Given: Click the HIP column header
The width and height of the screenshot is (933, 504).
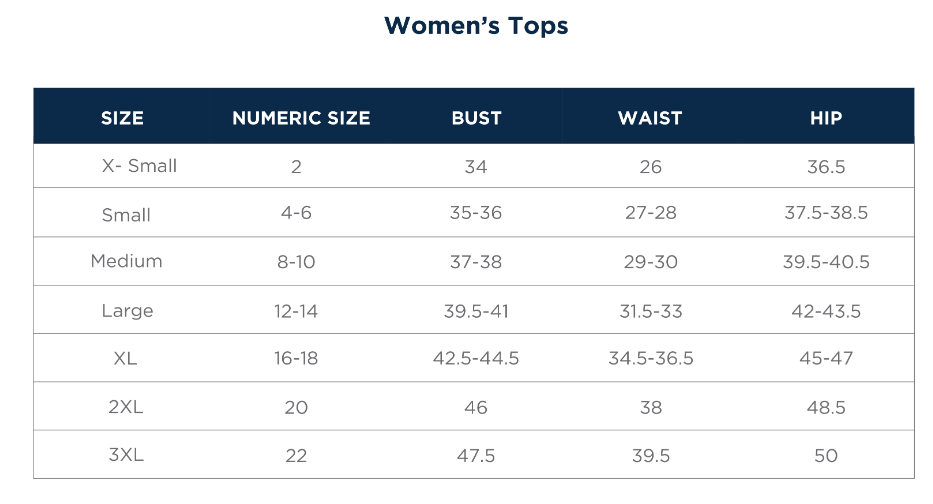Looking at the screenshot, I should tap(826, 118).
